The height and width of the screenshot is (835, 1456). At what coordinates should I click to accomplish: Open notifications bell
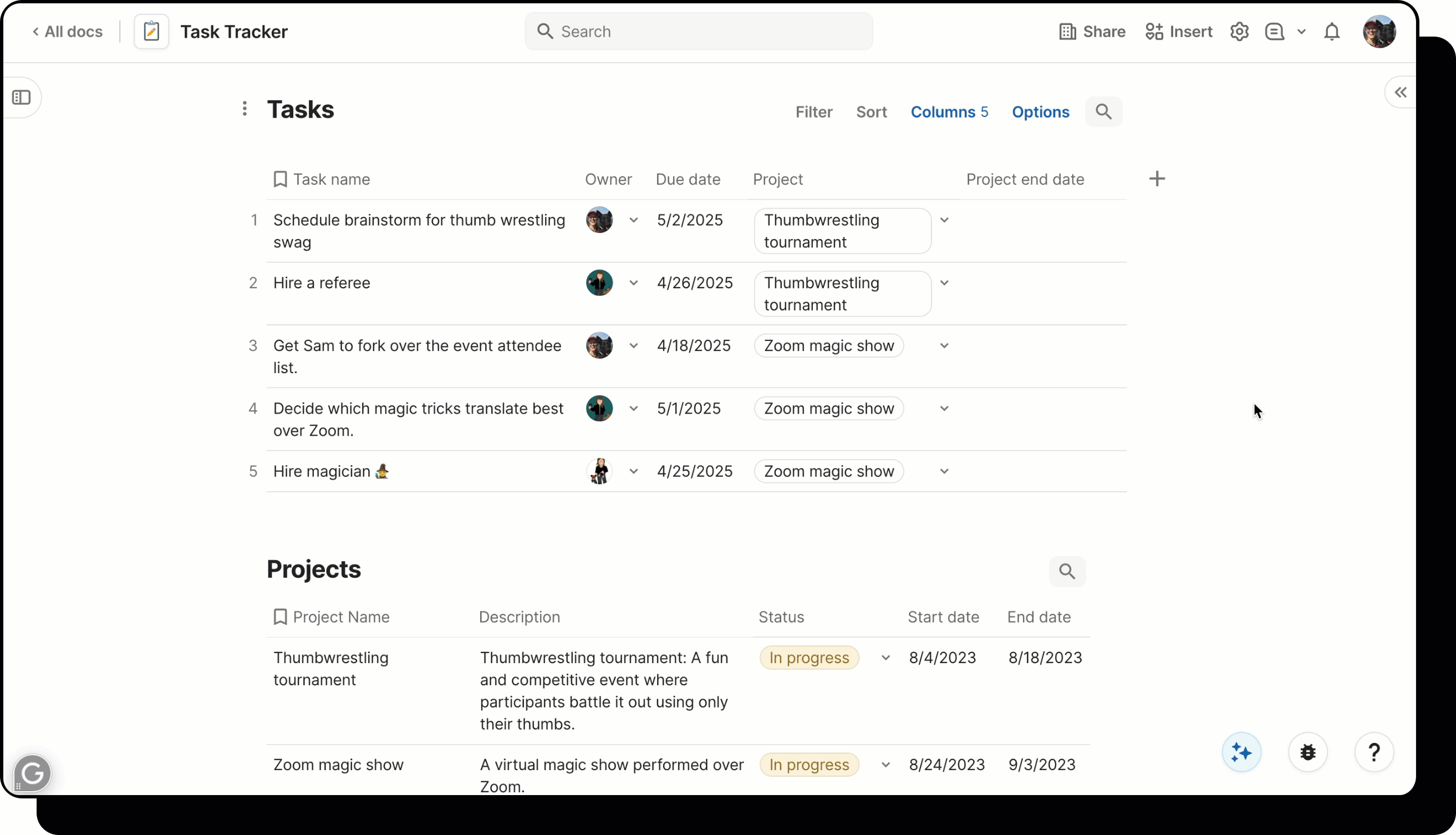click(x=1332, y=32)
